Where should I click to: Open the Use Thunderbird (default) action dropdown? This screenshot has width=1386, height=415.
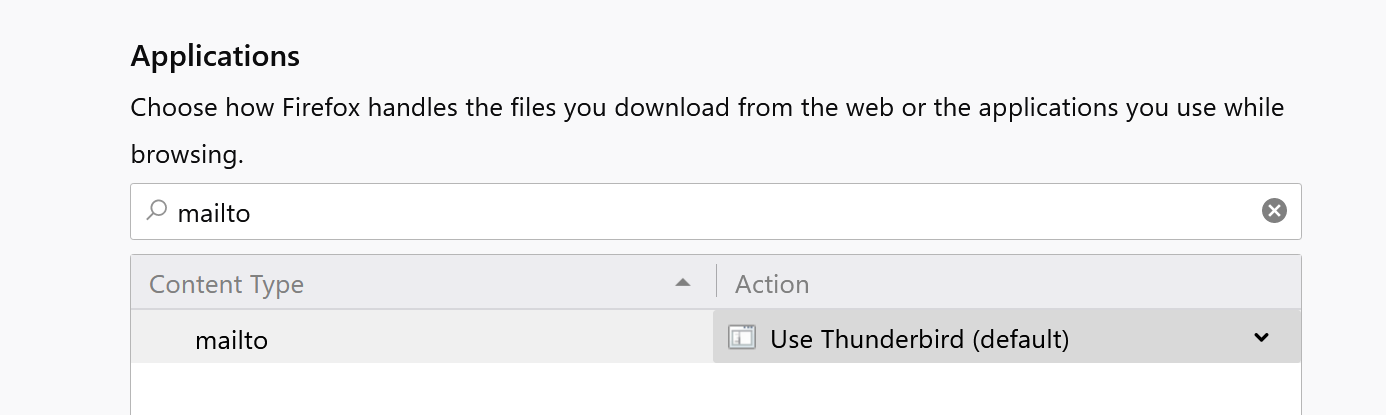point(1007,337)
